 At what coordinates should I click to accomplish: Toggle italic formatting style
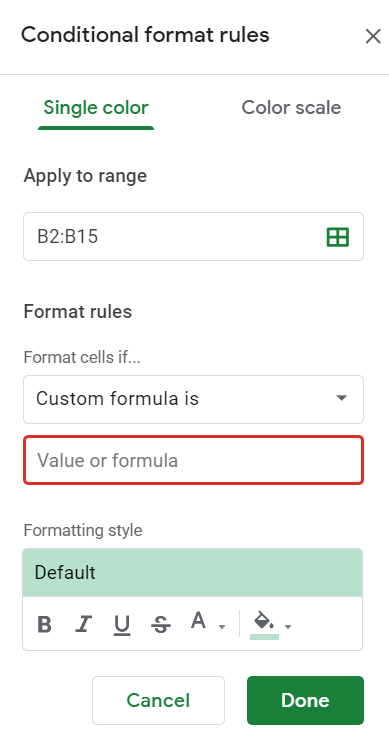click(83, 625)
